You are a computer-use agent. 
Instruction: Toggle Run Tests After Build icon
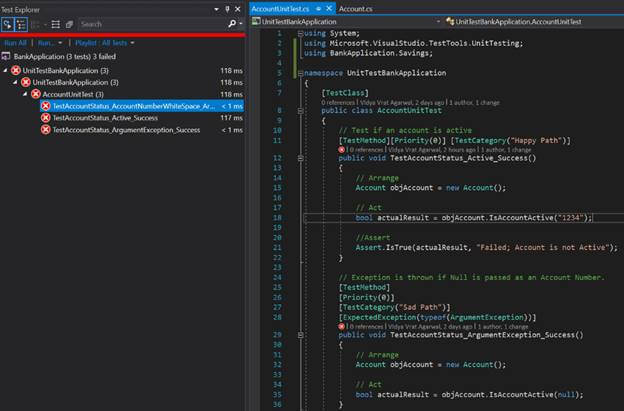coord(7,24)
